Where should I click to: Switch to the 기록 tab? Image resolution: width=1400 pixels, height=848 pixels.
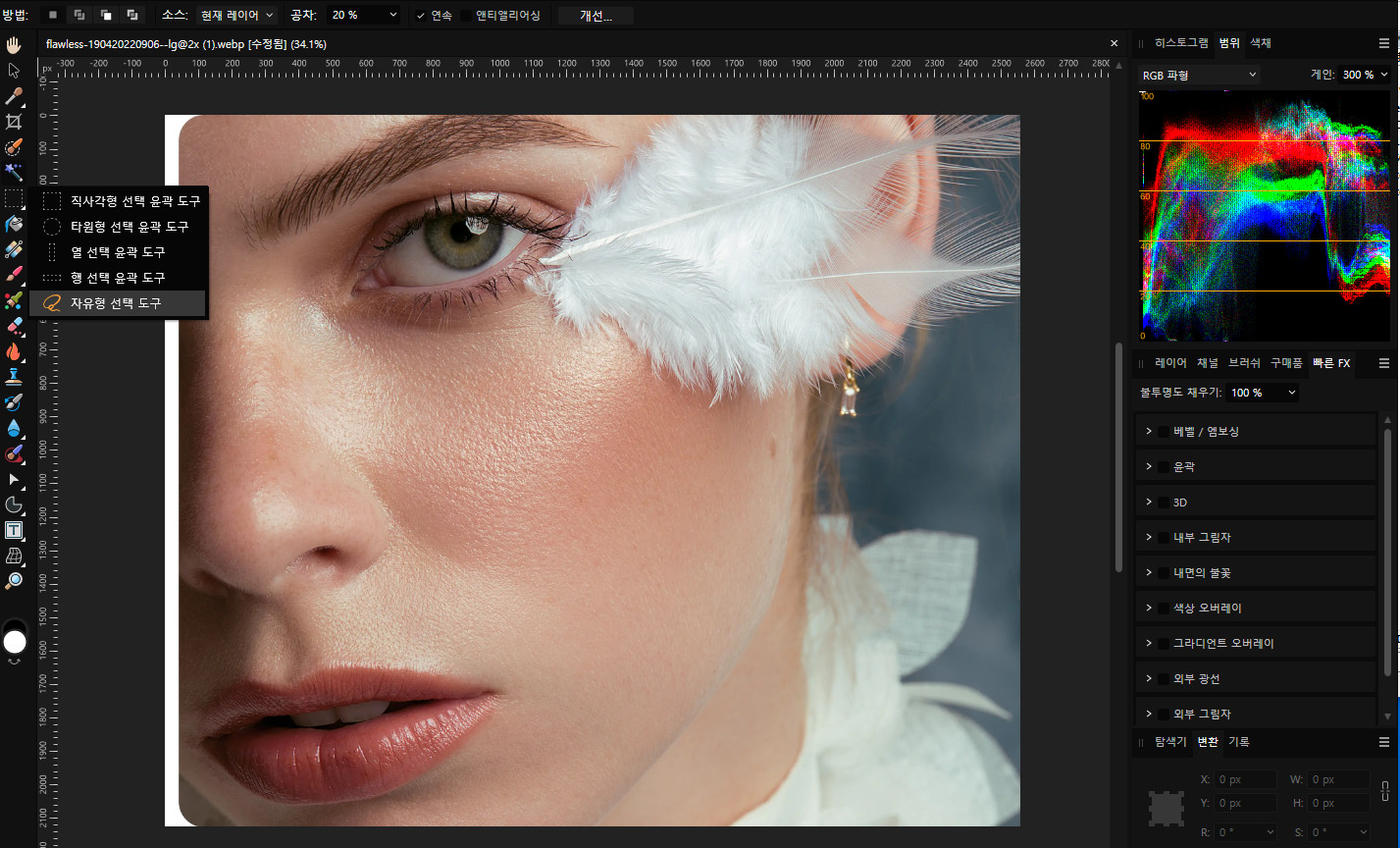[1238, 742]
